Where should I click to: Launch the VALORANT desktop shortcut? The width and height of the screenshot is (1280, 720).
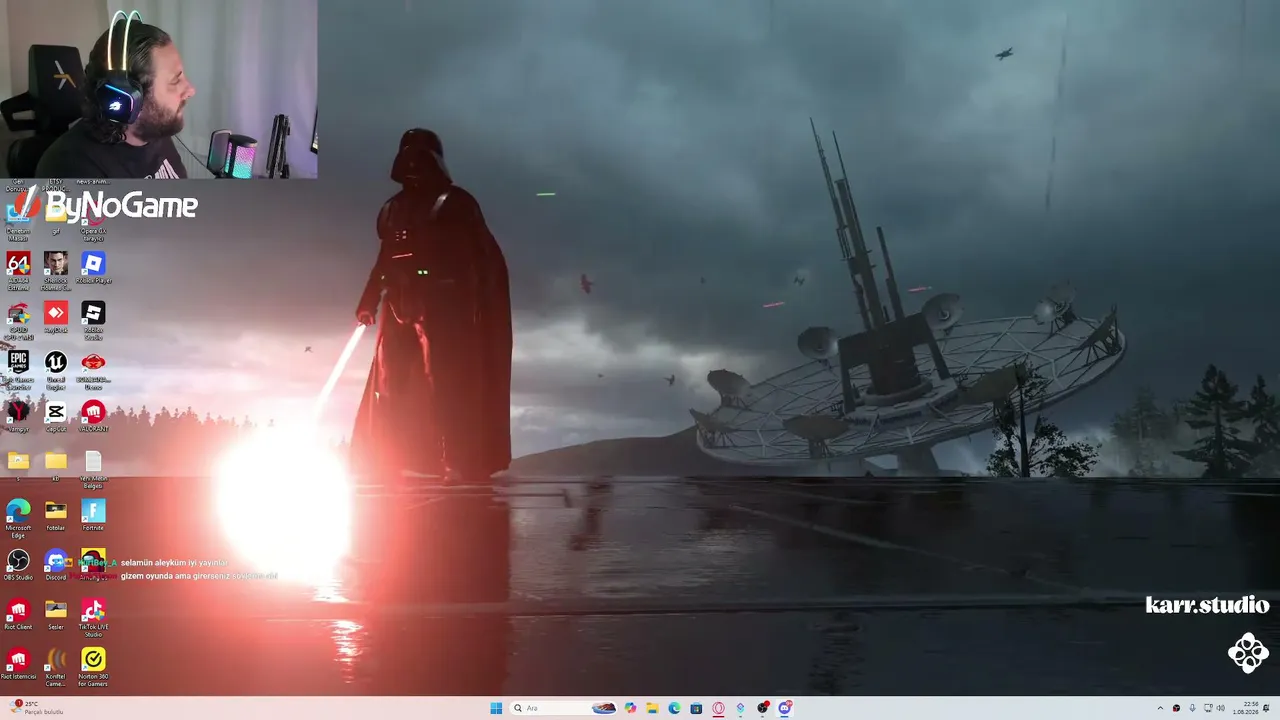(x=93, y=416)
